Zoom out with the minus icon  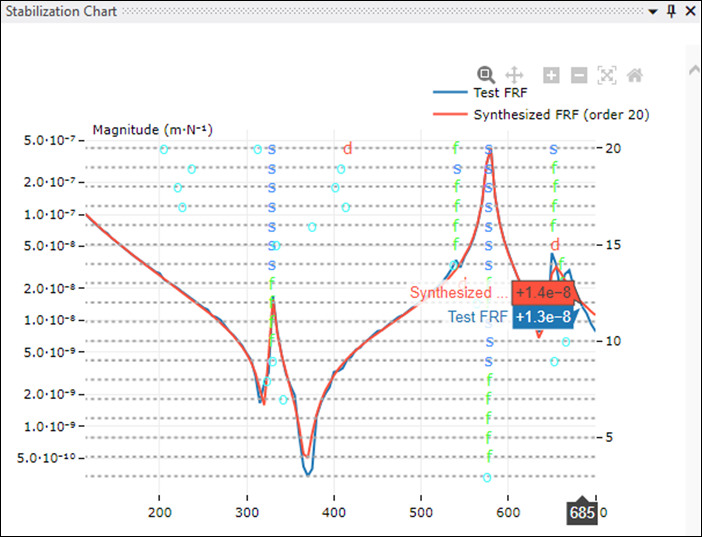[579, 75]
